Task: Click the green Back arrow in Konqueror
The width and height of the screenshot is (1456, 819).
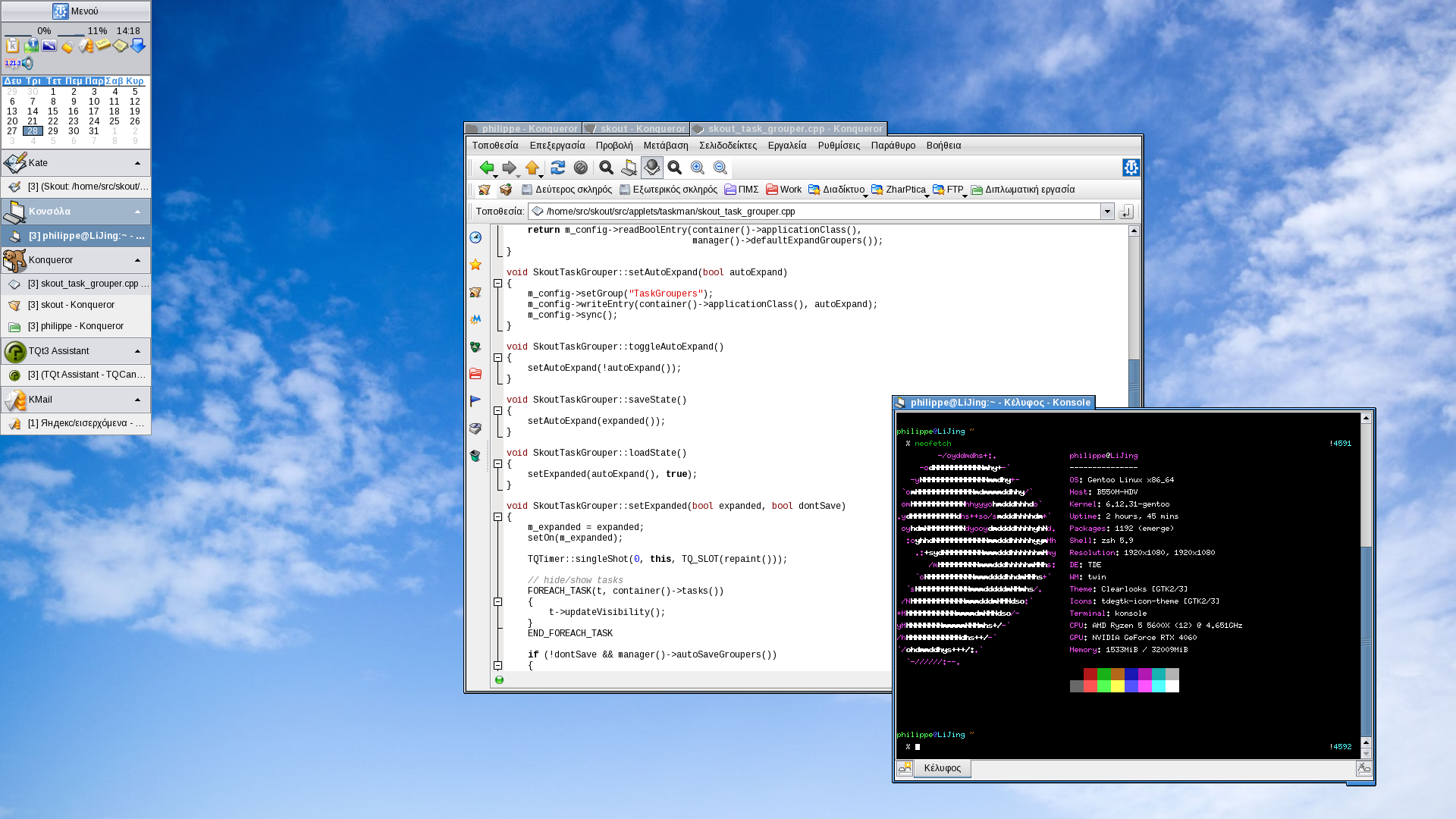Action: 486,168
